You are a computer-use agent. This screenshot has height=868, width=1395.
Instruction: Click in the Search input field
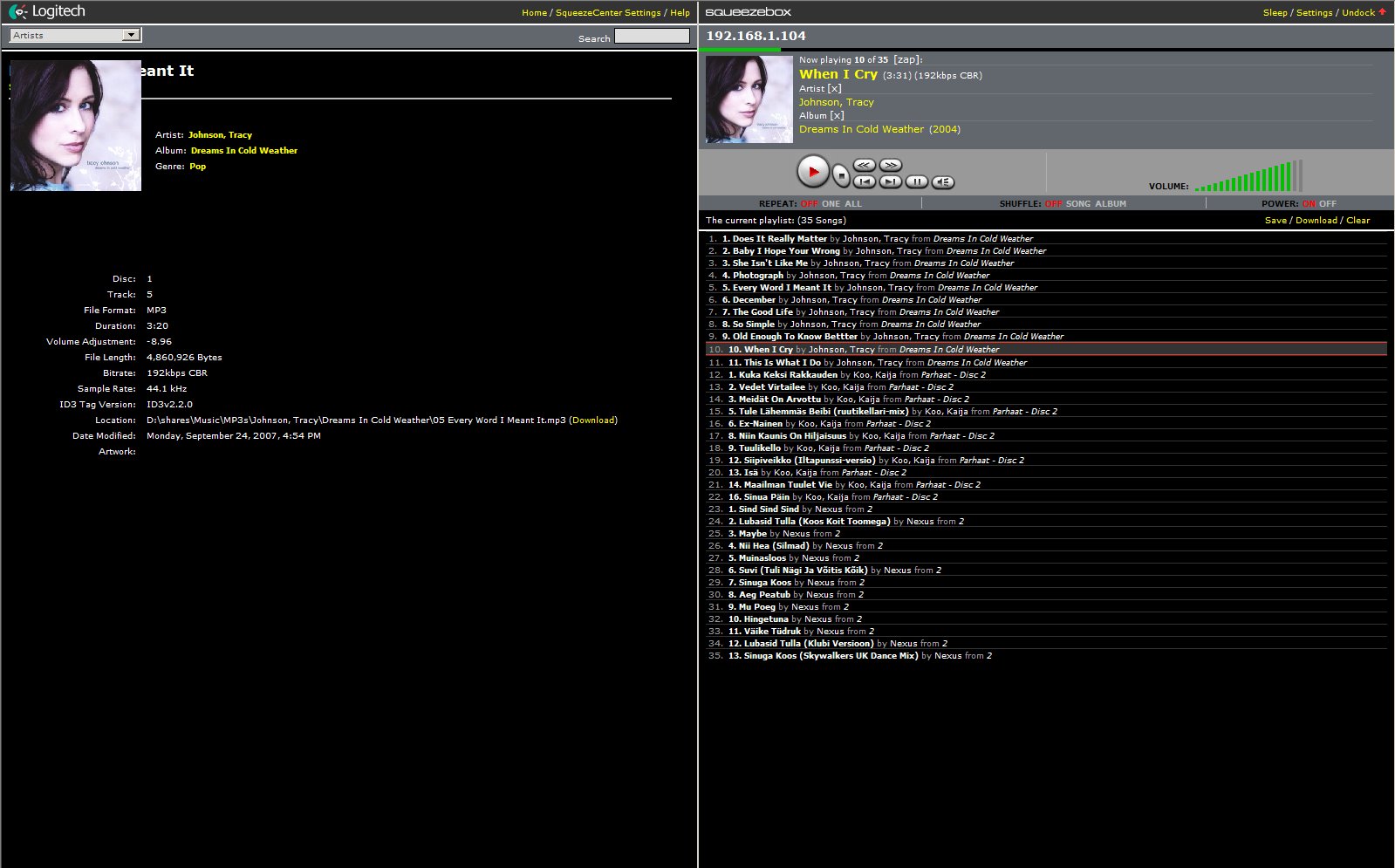[x=651, y=37]
